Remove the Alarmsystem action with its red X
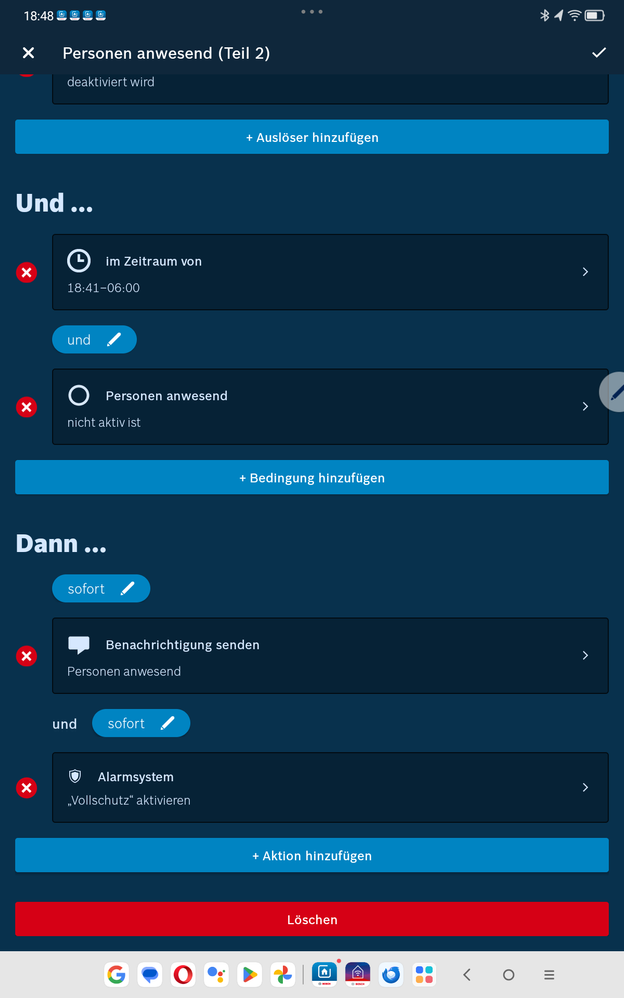 25,787
